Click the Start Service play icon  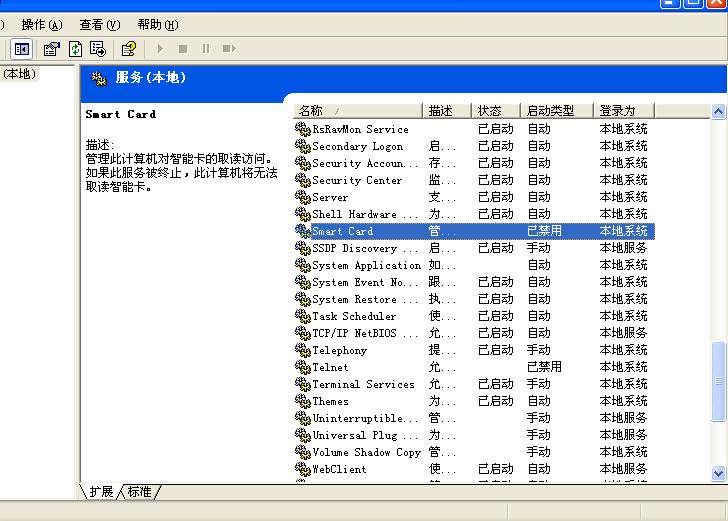(160, 48)
